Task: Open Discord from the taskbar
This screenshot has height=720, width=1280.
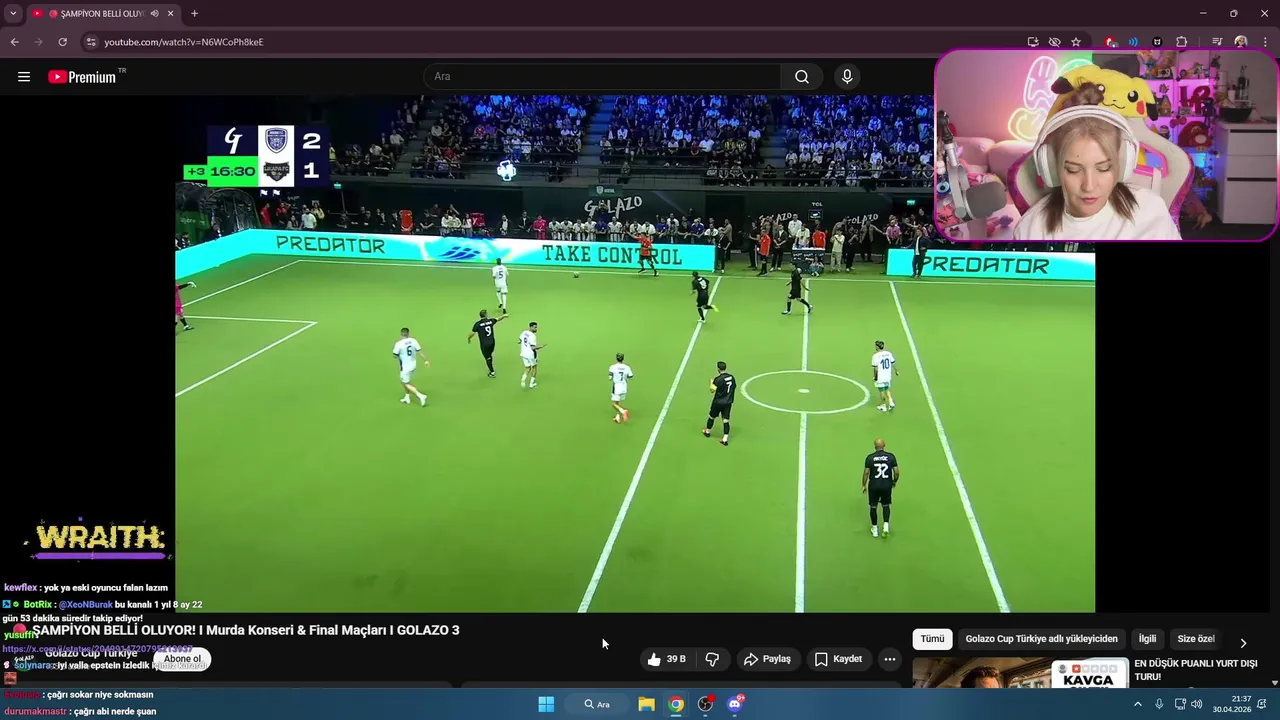Action: [735, 704]
